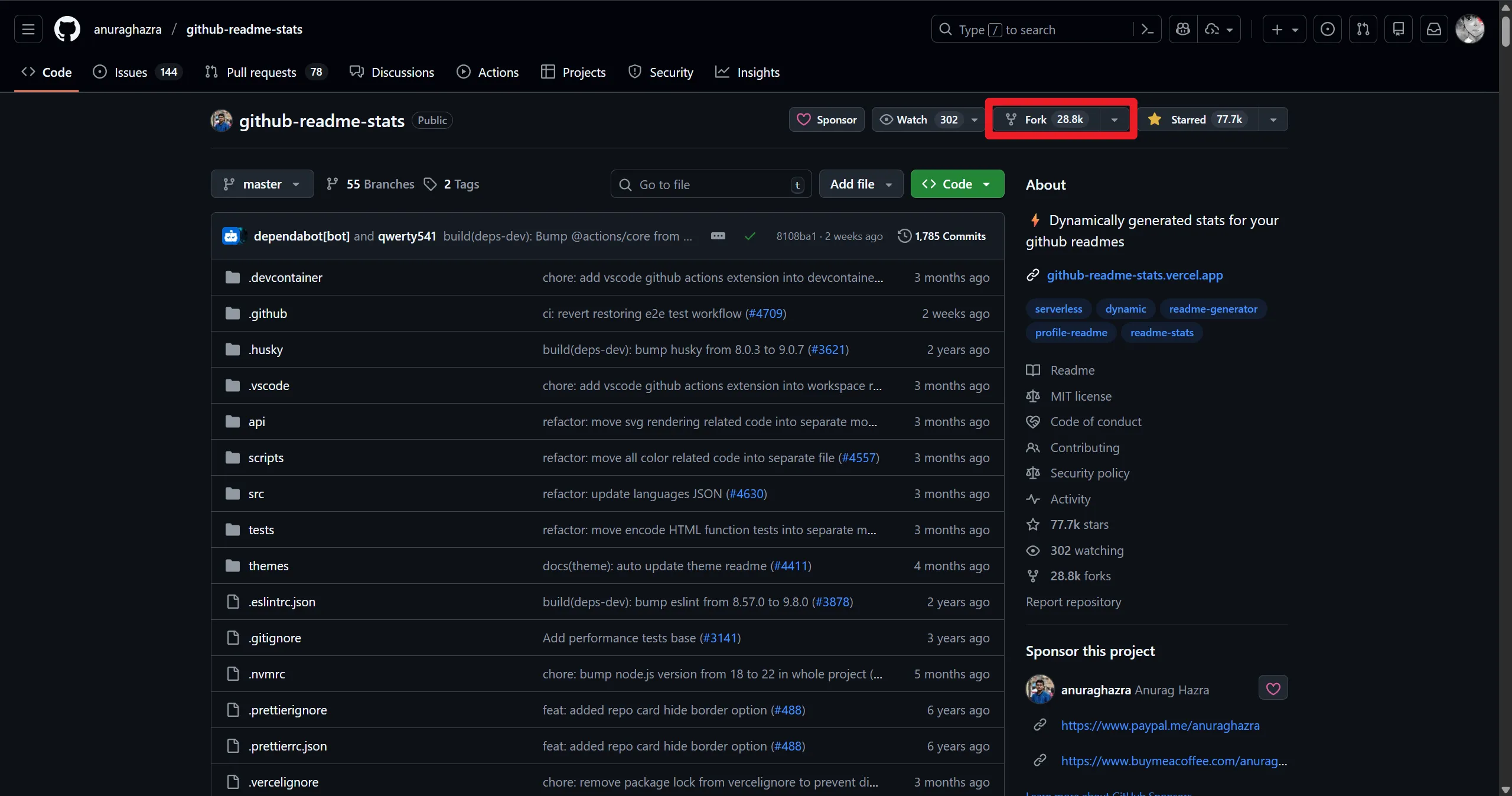Open commit history via the clock icon
This screenshot has height=796, width=1512.
[x=904, y=236]
